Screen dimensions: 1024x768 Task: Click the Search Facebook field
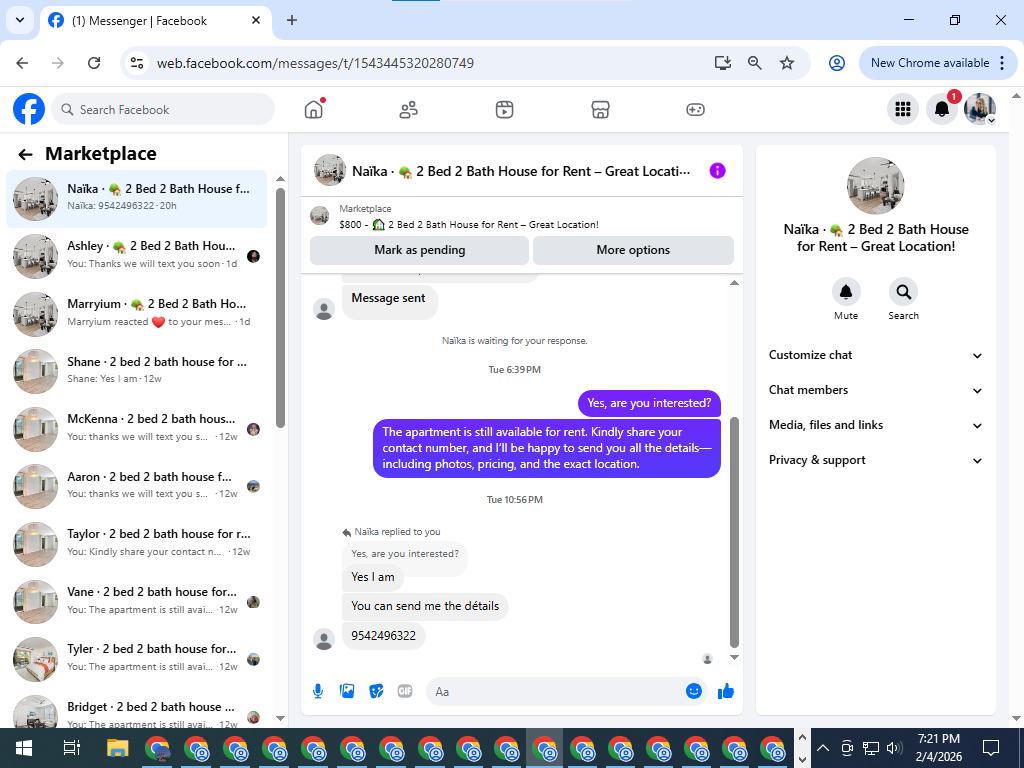click(x=163, y=109)
